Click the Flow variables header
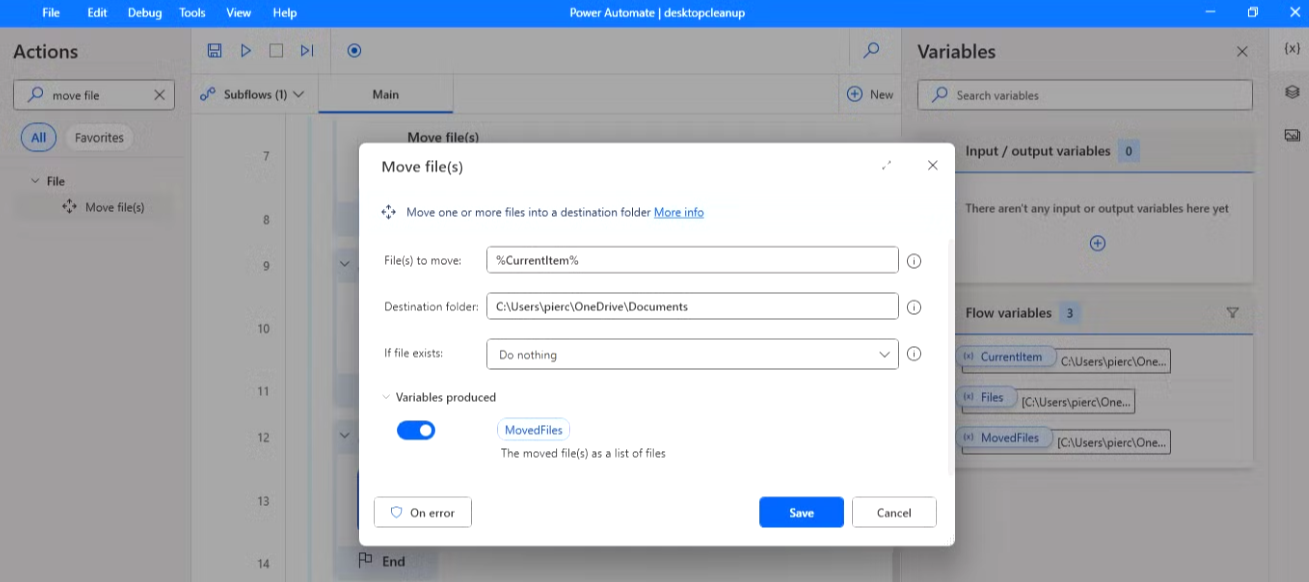Screen dimensions: 1309x582 click(1008, 313)
